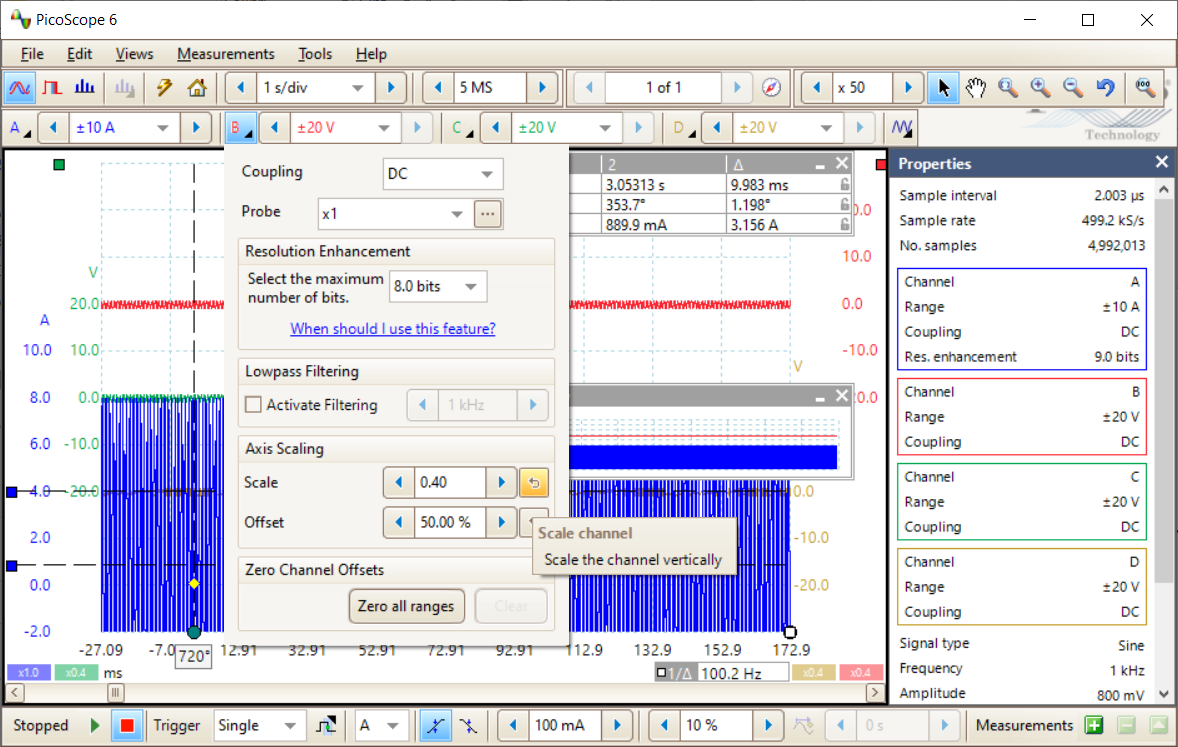Image resolution: width=1178 pixels, height=747 pixels.
Task: Open advanced trigger settings icon
Action: [327, 725]
